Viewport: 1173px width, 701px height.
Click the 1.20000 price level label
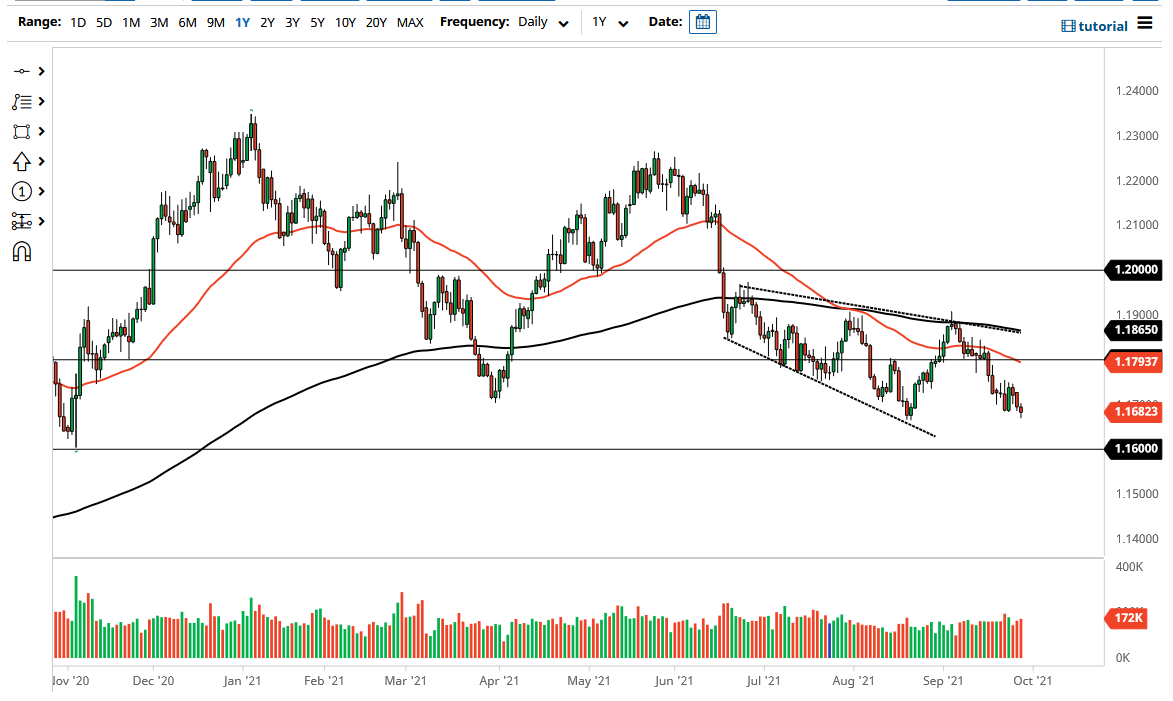coord(1135,270)
